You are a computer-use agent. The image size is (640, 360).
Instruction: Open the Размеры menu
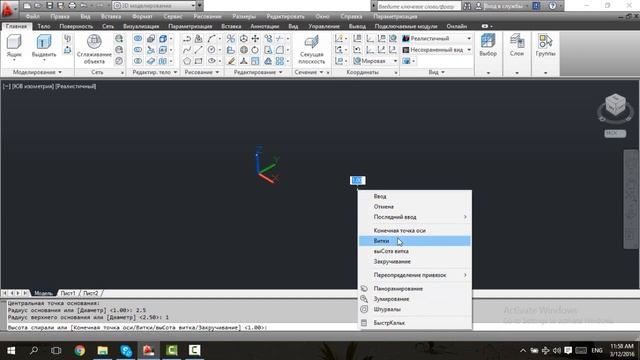tap(244, 16)
